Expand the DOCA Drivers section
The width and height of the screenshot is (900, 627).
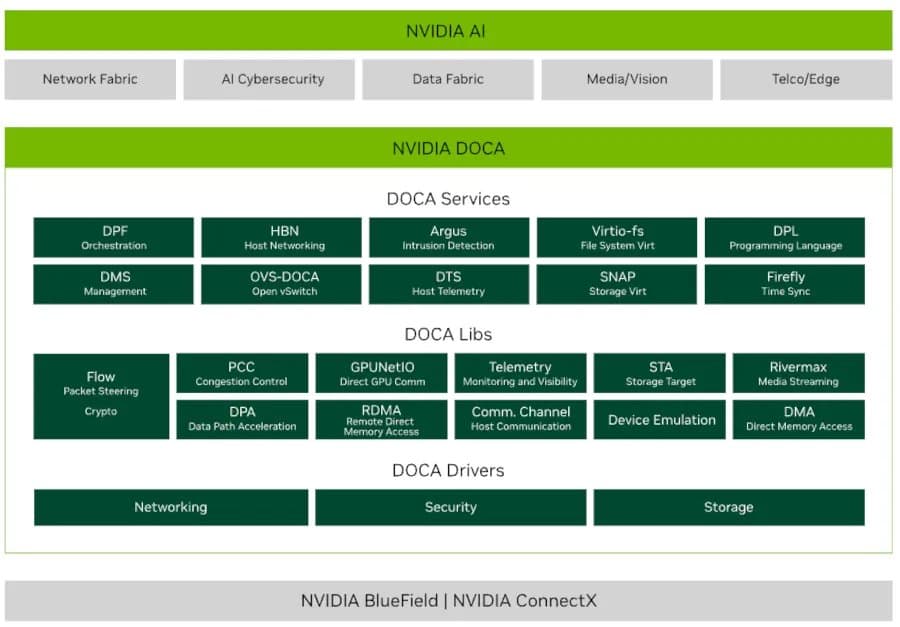449,470
